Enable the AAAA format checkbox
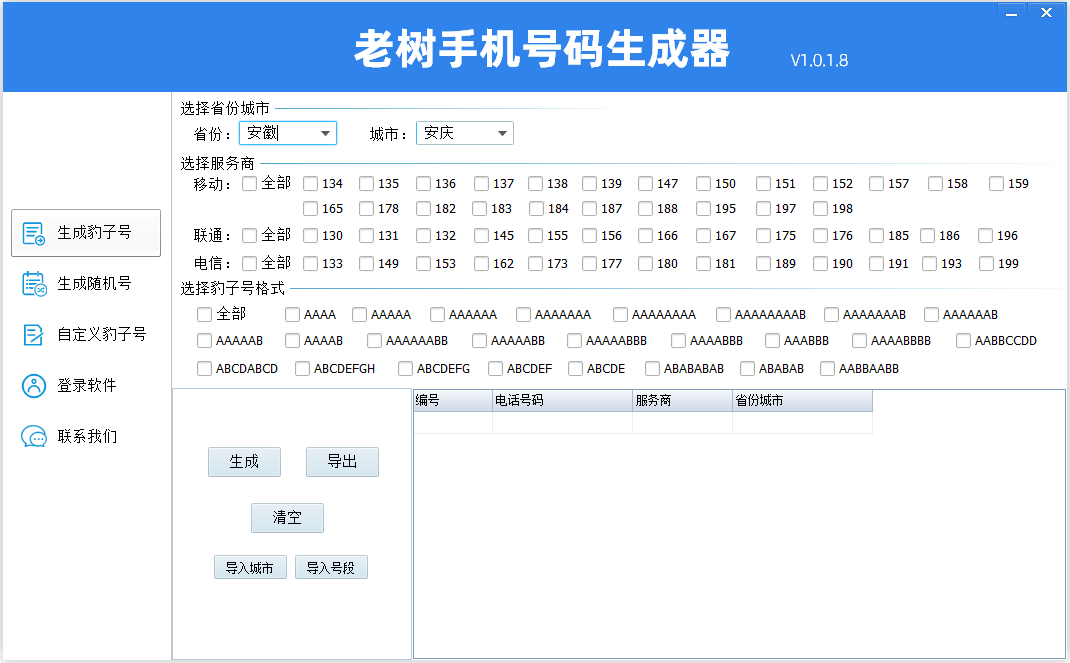The height and width of the screenshot is (663, 1070). tap(292, 314)
